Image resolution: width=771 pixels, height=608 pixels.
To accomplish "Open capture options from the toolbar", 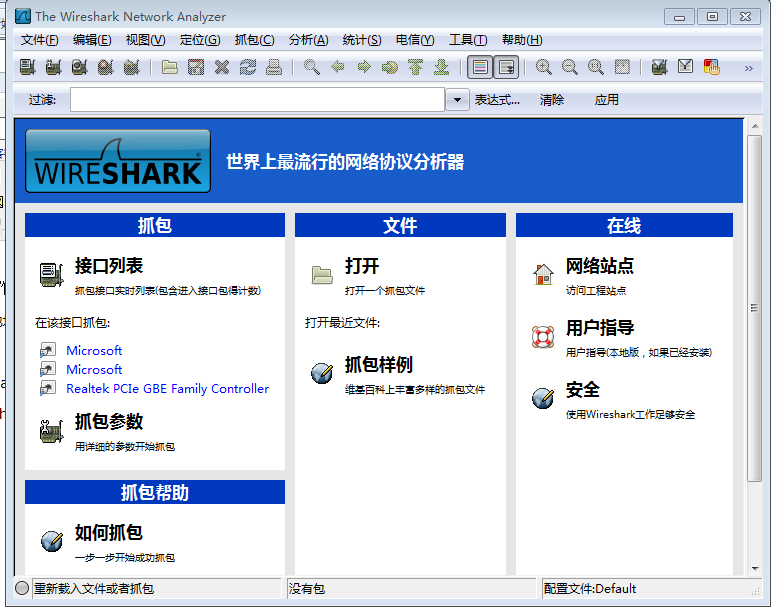I will click(54, 67).
